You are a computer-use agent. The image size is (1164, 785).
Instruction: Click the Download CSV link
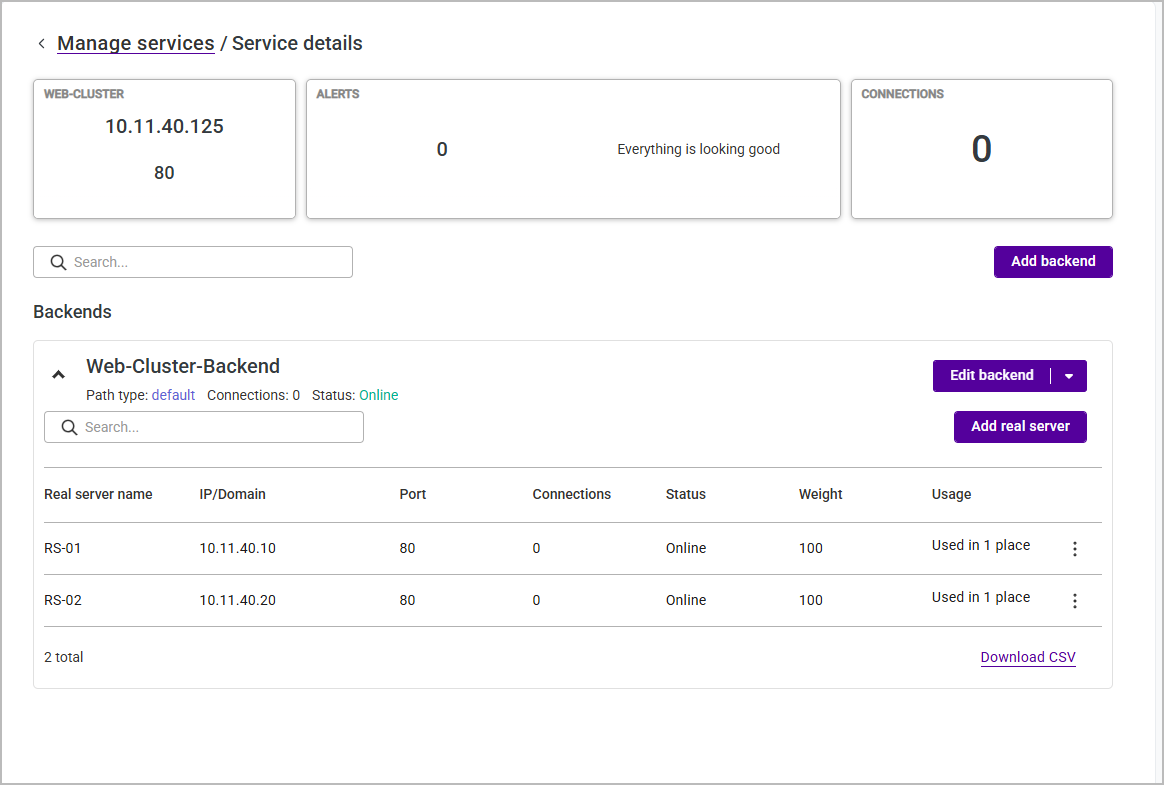[x=1027, y=657]
